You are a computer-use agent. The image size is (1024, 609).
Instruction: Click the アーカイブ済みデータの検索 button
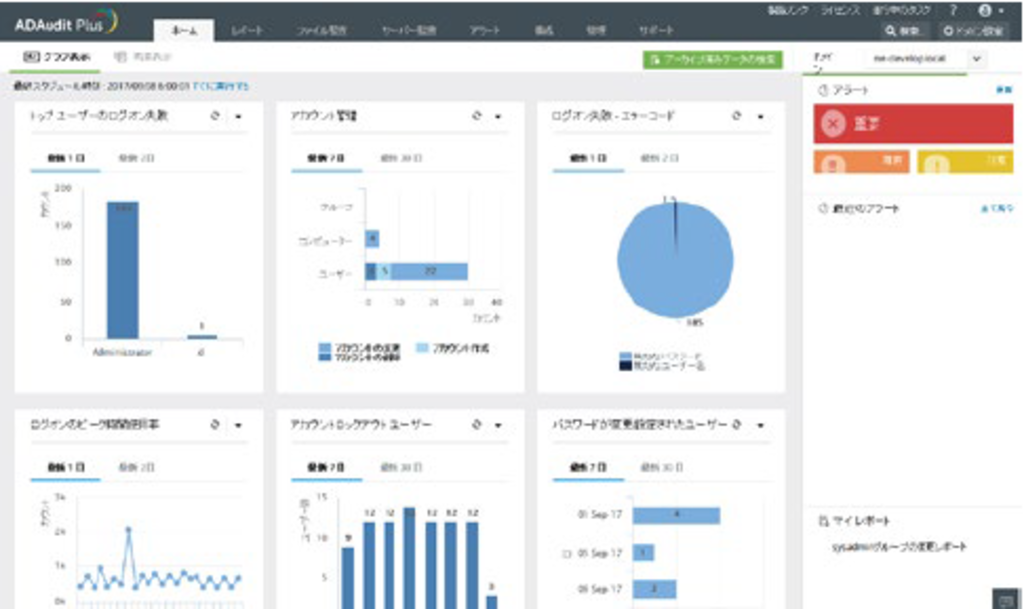[x=715, y=58]
